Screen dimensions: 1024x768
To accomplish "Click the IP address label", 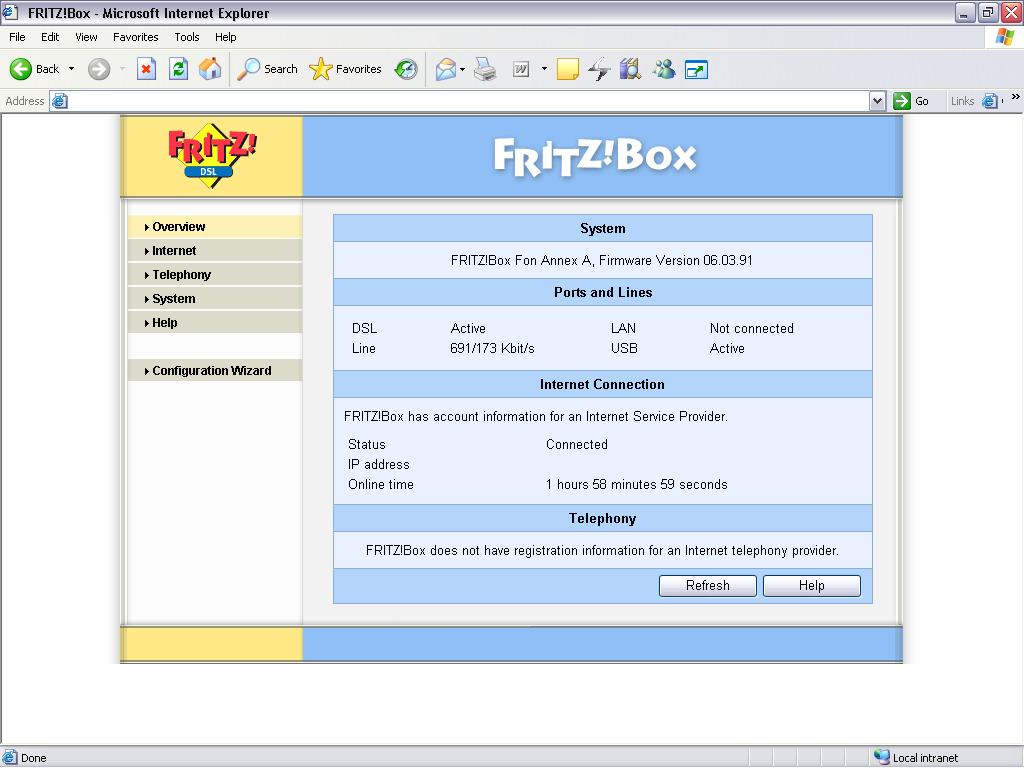I will (x=379, y=464).
